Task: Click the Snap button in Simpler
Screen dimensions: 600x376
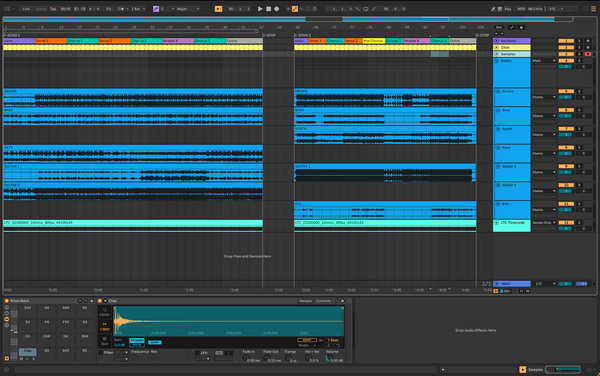Action: (x=155, y=342)
